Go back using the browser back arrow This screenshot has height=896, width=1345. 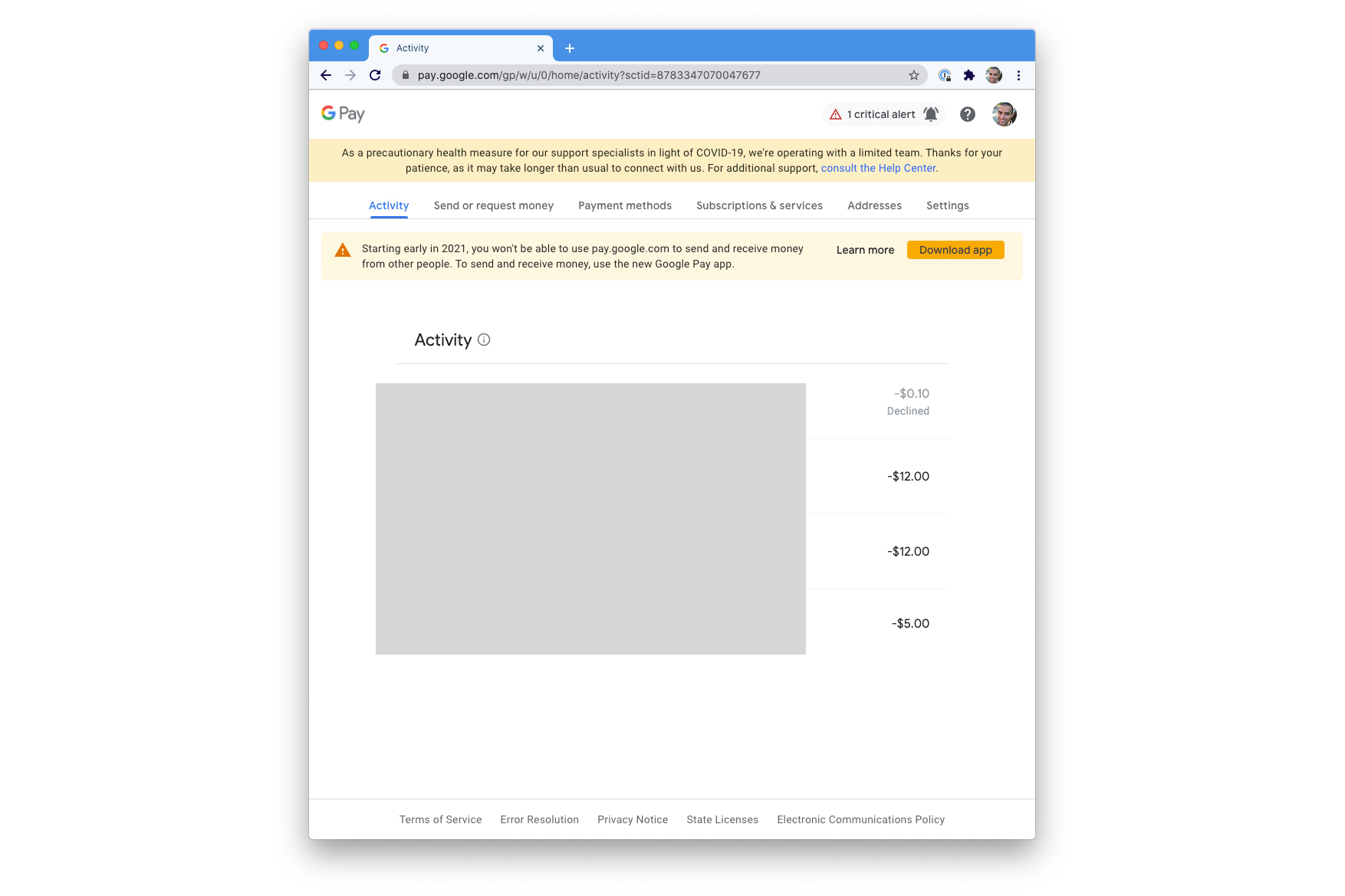coord(326,75)
